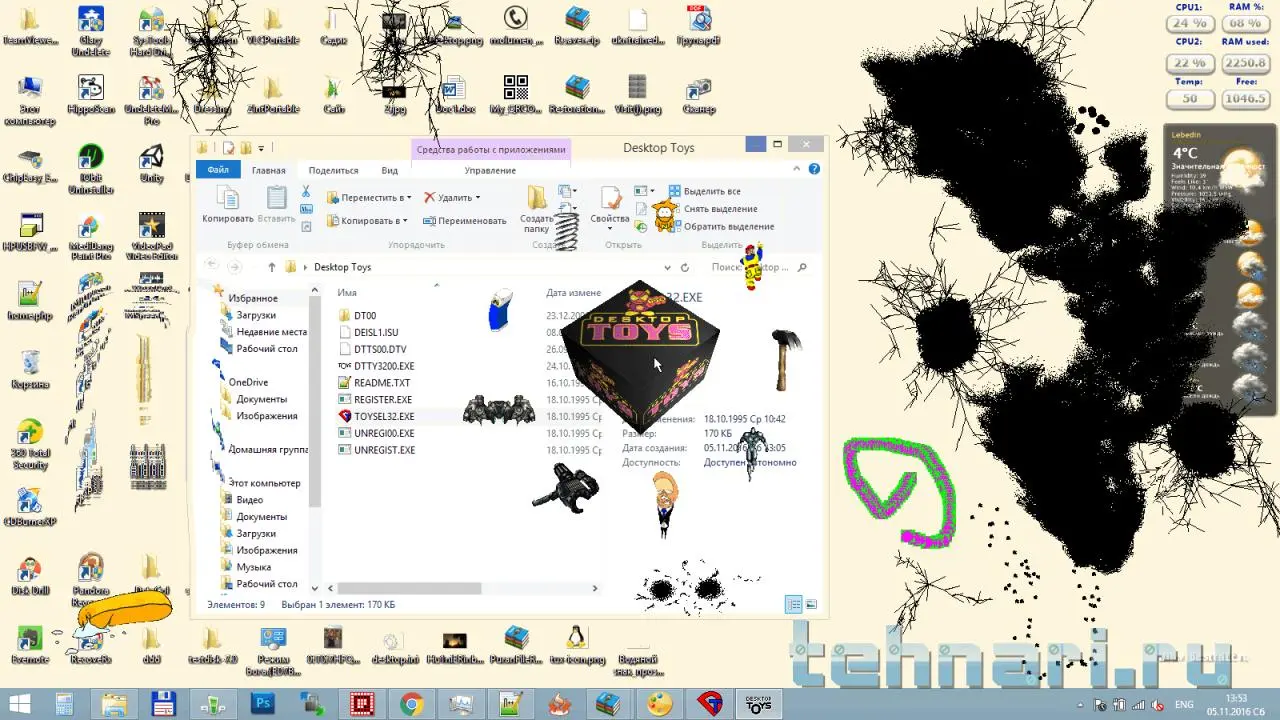This screenshot has height=720, width=1280.
Task: Click the Свойства (Properties) ribbon icon
Action: pos(610,204)
